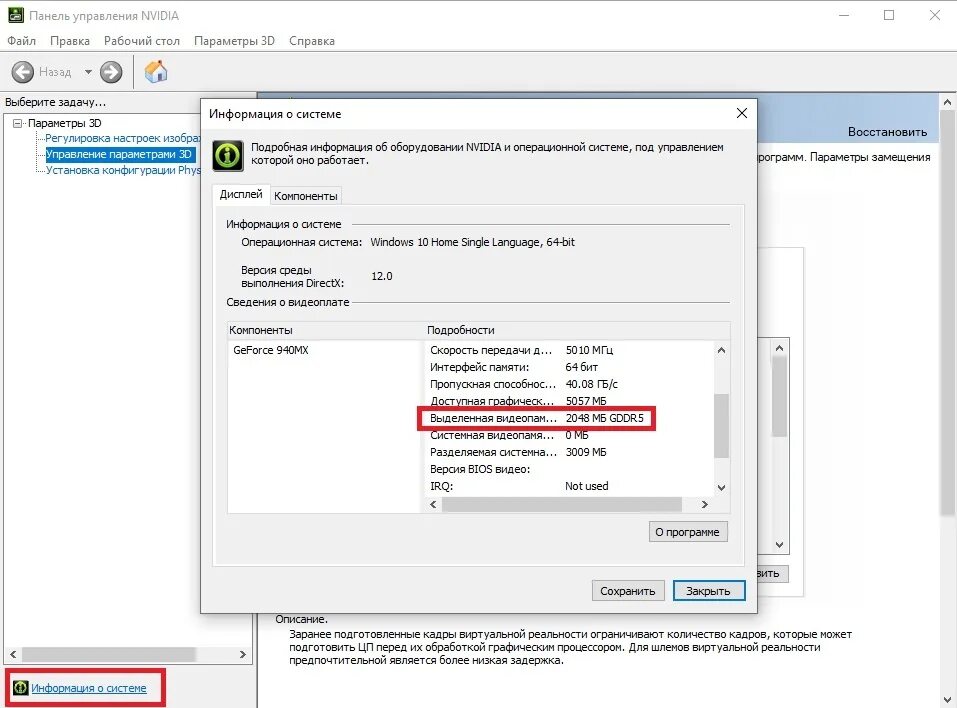Click details list scroll down arrow

(x=721, y=488)
